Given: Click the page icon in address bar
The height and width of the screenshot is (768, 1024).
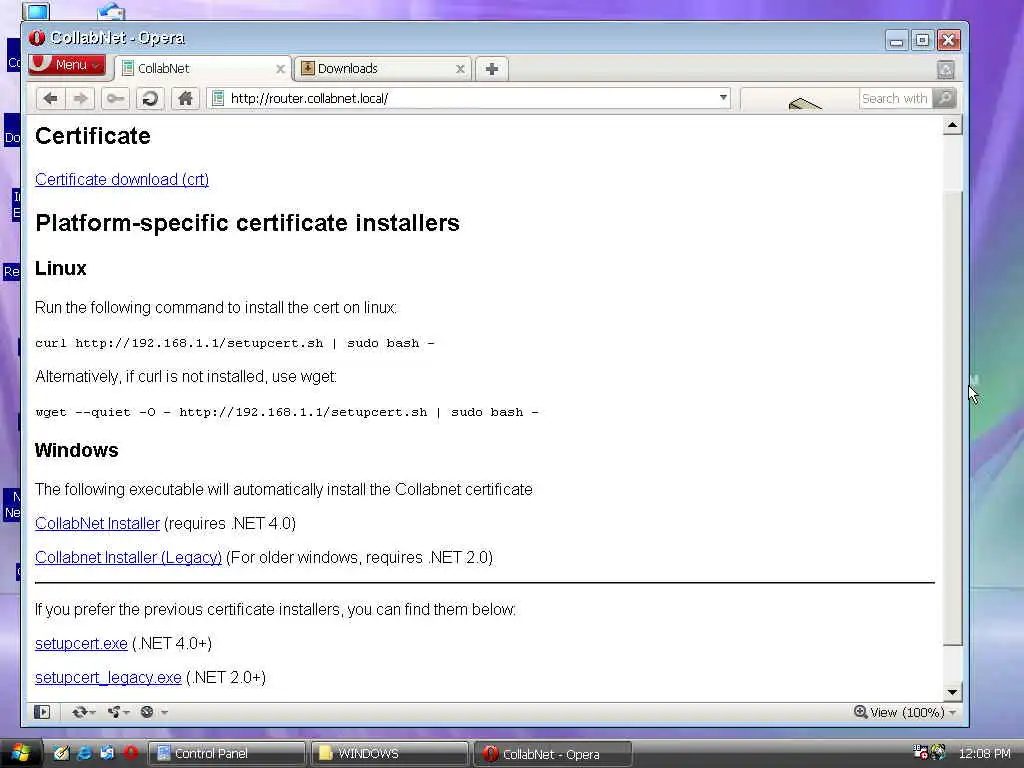Looking at the screenshot, I should pos(218,99).
